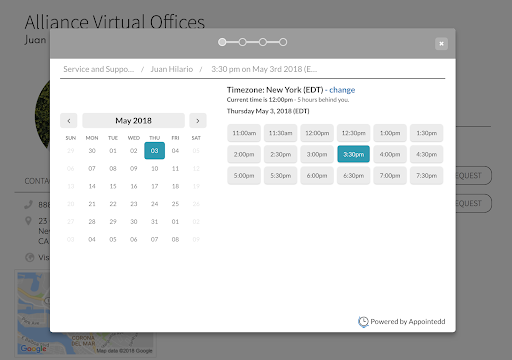Click the highlighted 3:30pm time slot
The height and width of the screenshot is (360, 512).
click(x=353, y=154)
